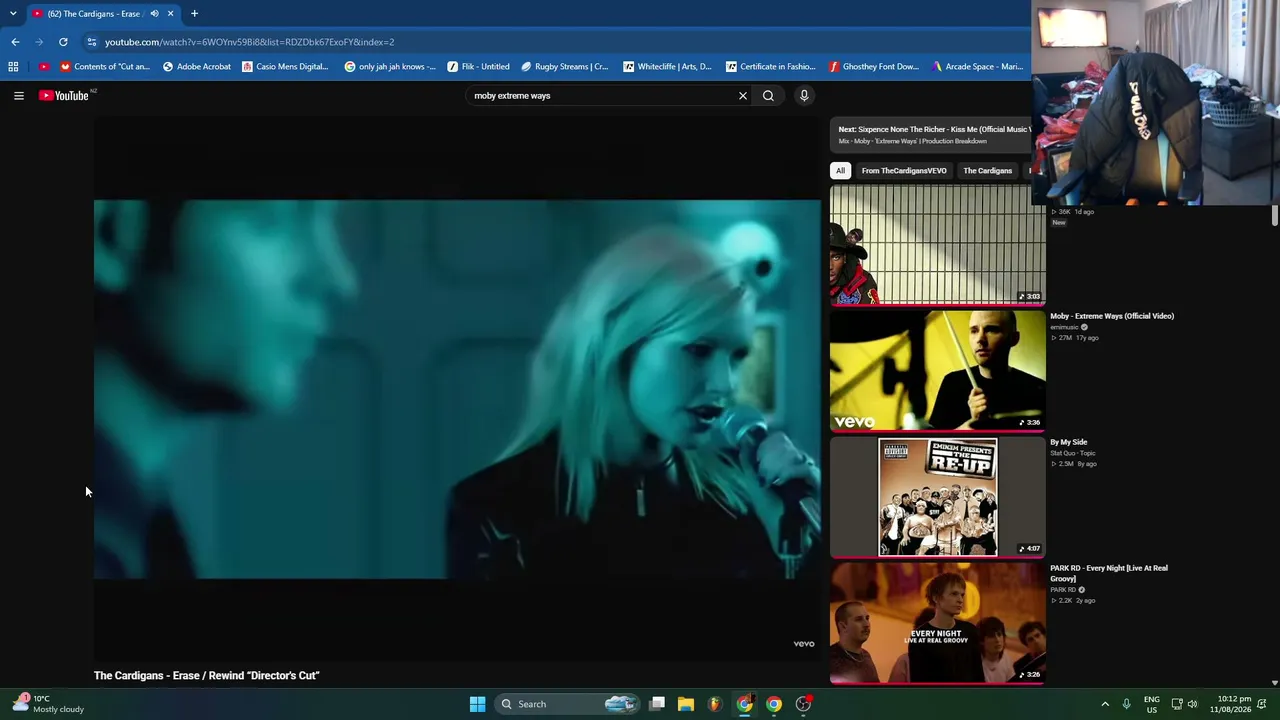This screenshot has height=720, width=1280.
Task: Open the Casio Mens Digital bookmark
Action: pos(285,67)
